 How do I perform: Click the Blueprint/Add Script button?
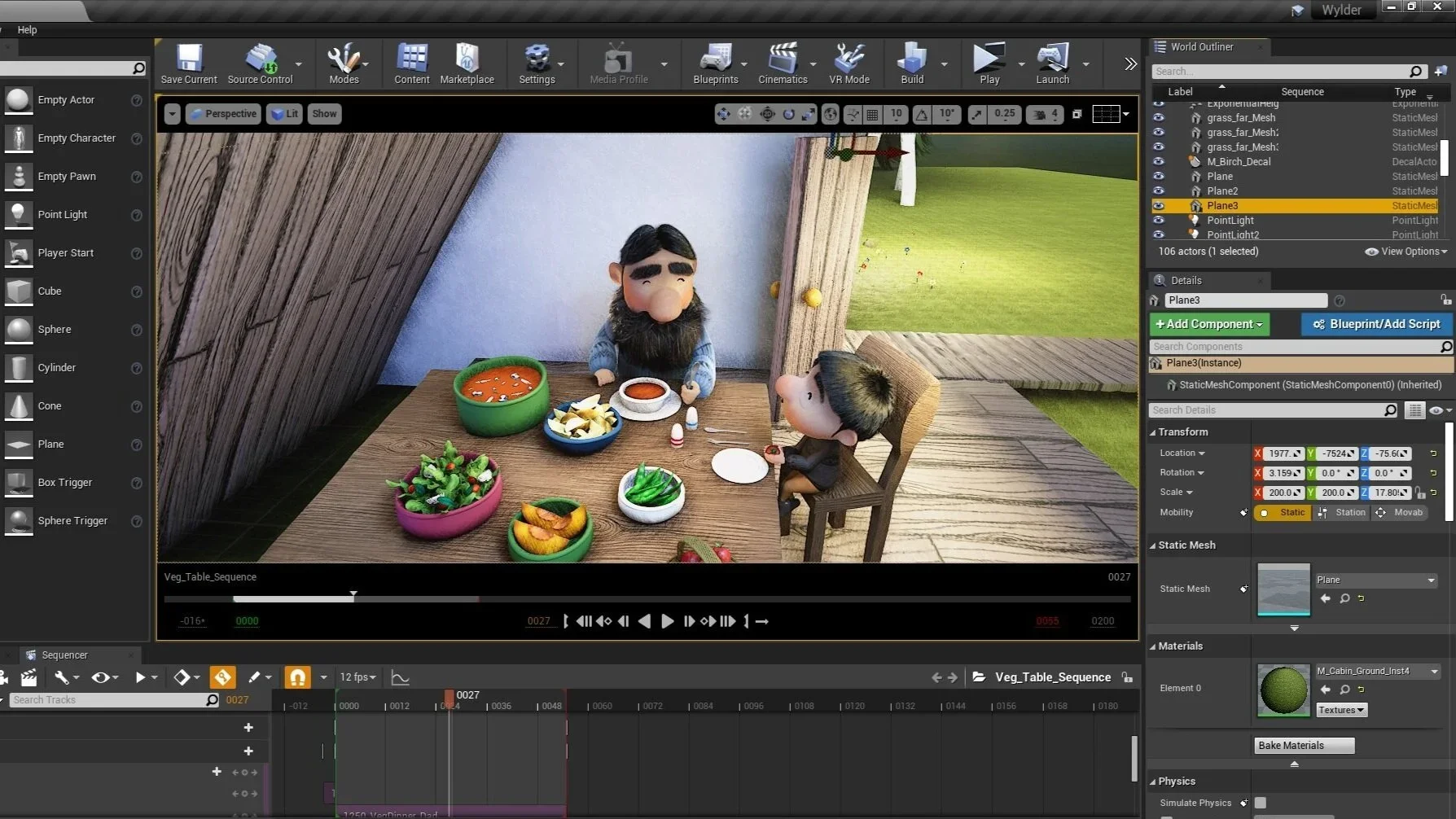[1376, 324]
